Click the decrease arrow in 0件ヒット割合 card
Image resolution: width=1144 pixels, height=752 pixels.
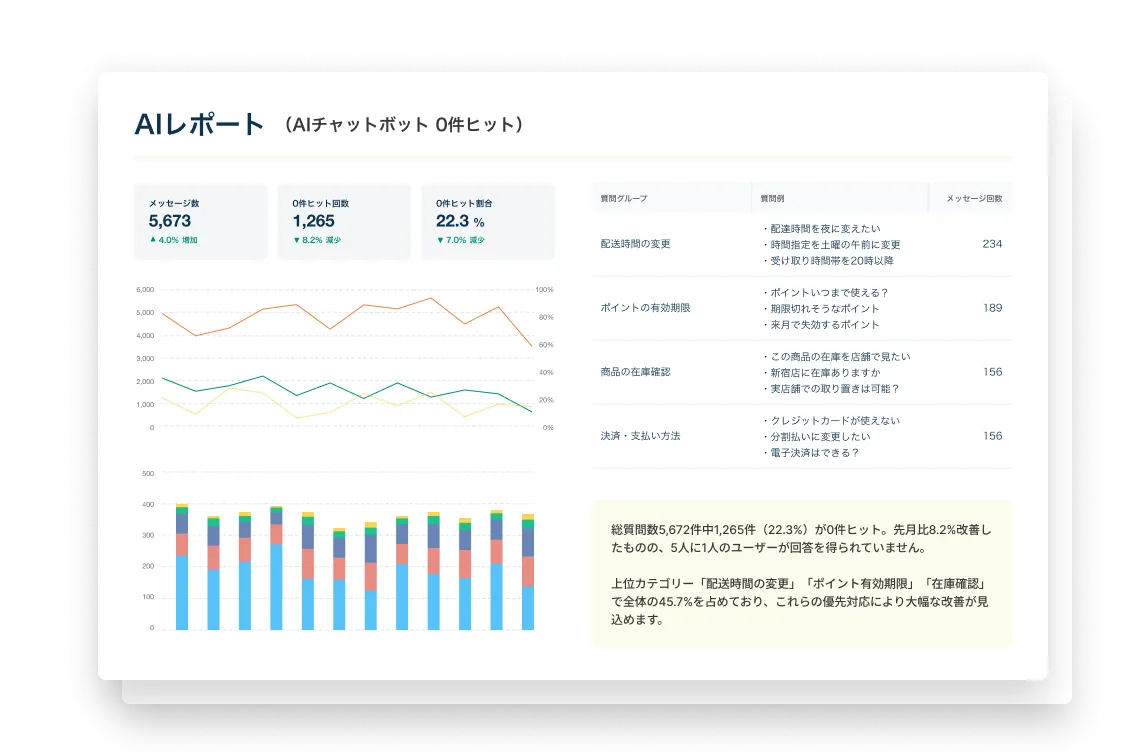click(x=440, y=240)
